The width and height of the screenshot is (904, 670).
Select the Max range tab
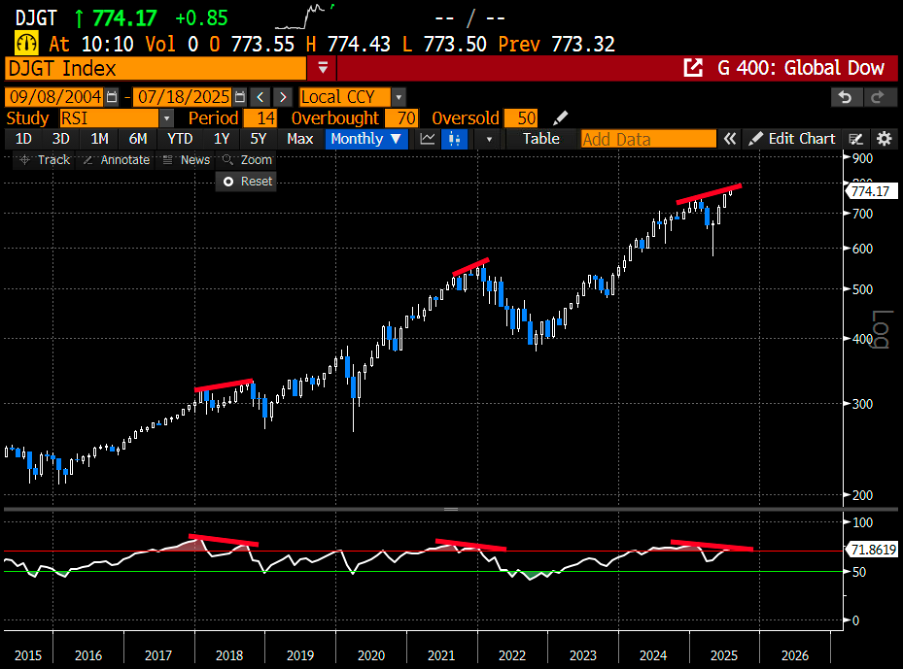point(300,139)
